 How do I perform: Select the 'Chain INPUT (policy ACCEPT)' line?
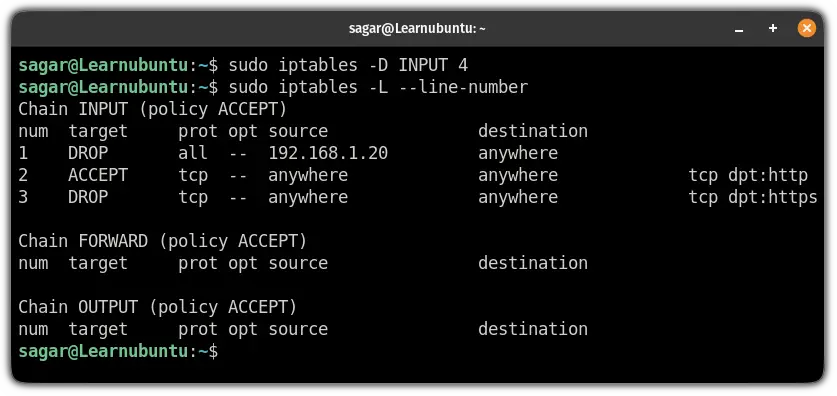click(x=153, y=109)
